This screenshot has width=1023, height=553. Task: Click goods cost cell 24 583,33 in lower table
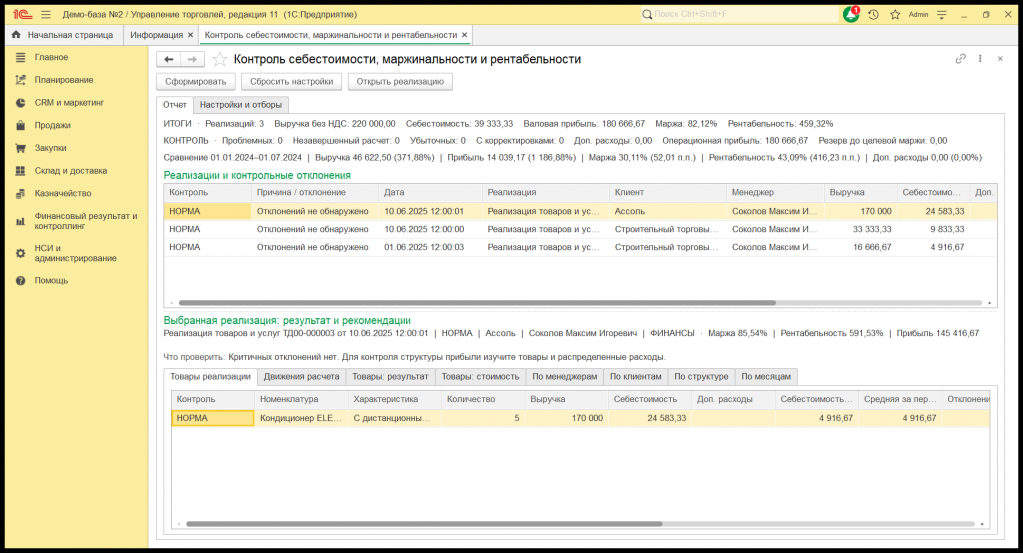(x=650, y=418)
